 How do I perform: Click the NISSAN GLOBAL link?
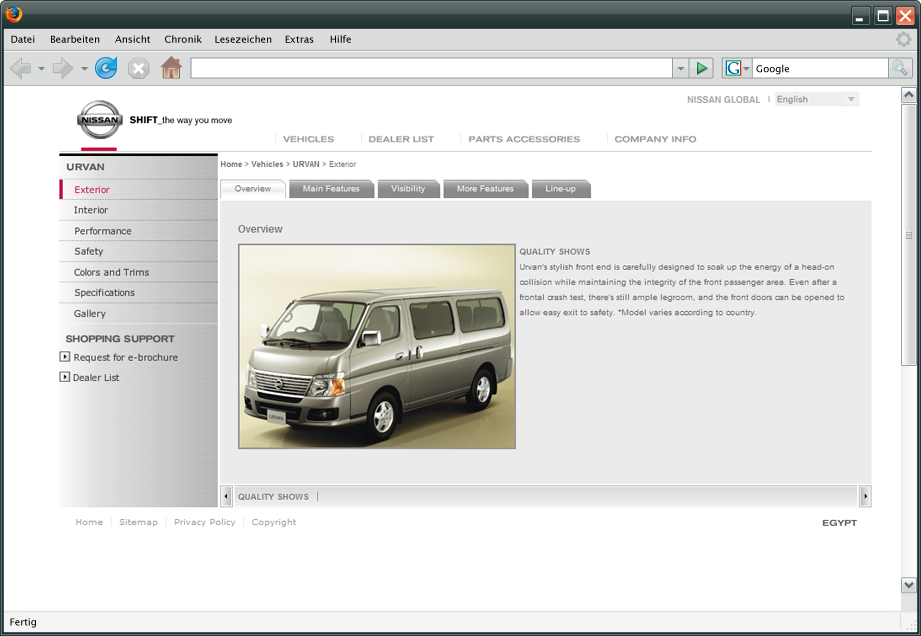click(x=724, y=100)
